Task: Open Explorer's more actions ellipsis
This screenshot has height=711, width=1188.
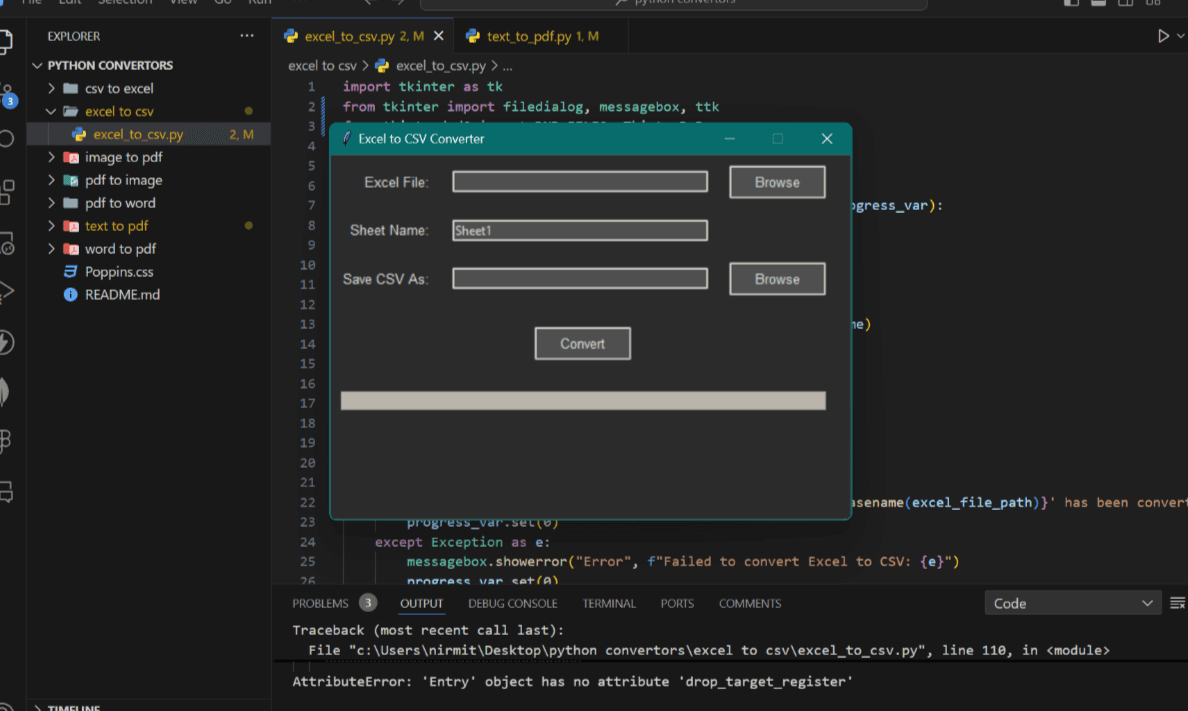Action: click(247, 36)
